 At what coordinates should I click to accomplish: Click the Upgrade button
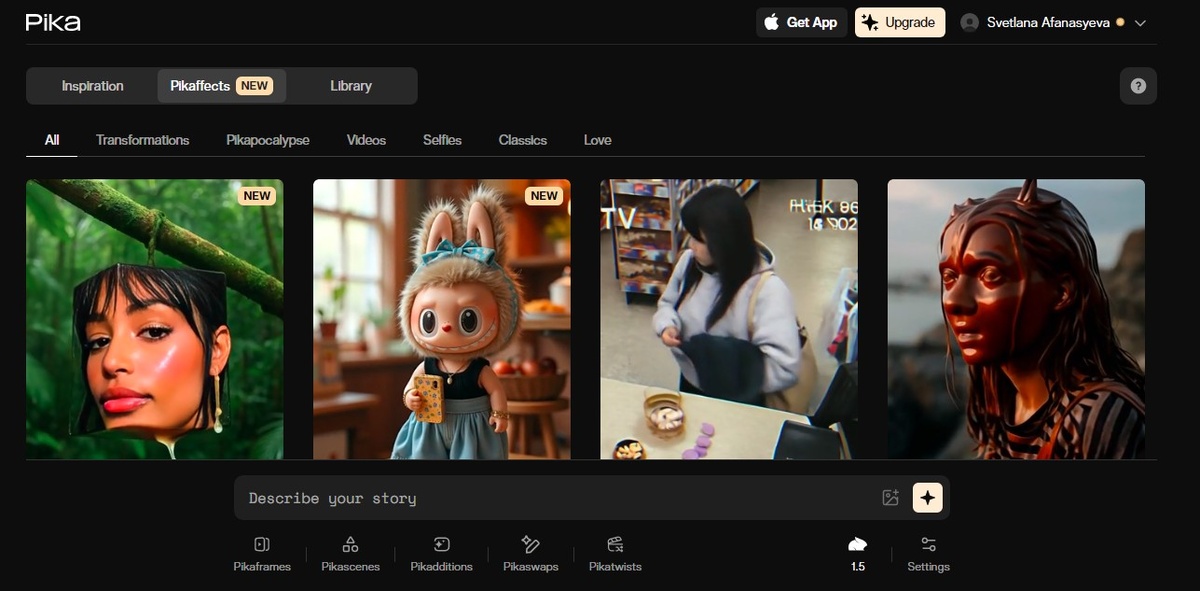pos(899,22)
